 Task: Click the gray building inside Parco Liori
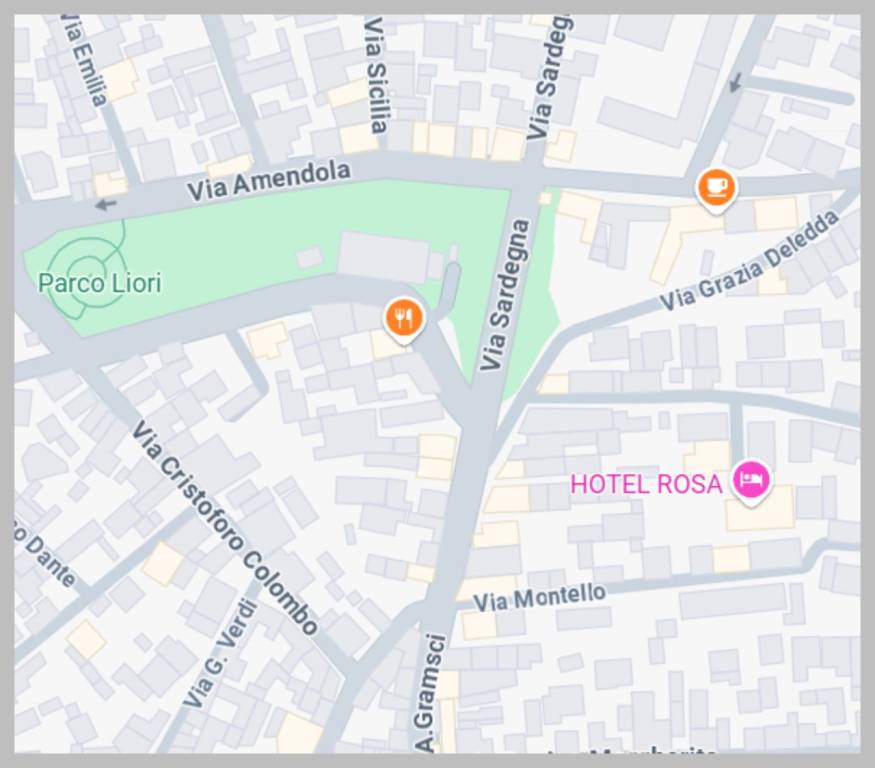[384, 257]
